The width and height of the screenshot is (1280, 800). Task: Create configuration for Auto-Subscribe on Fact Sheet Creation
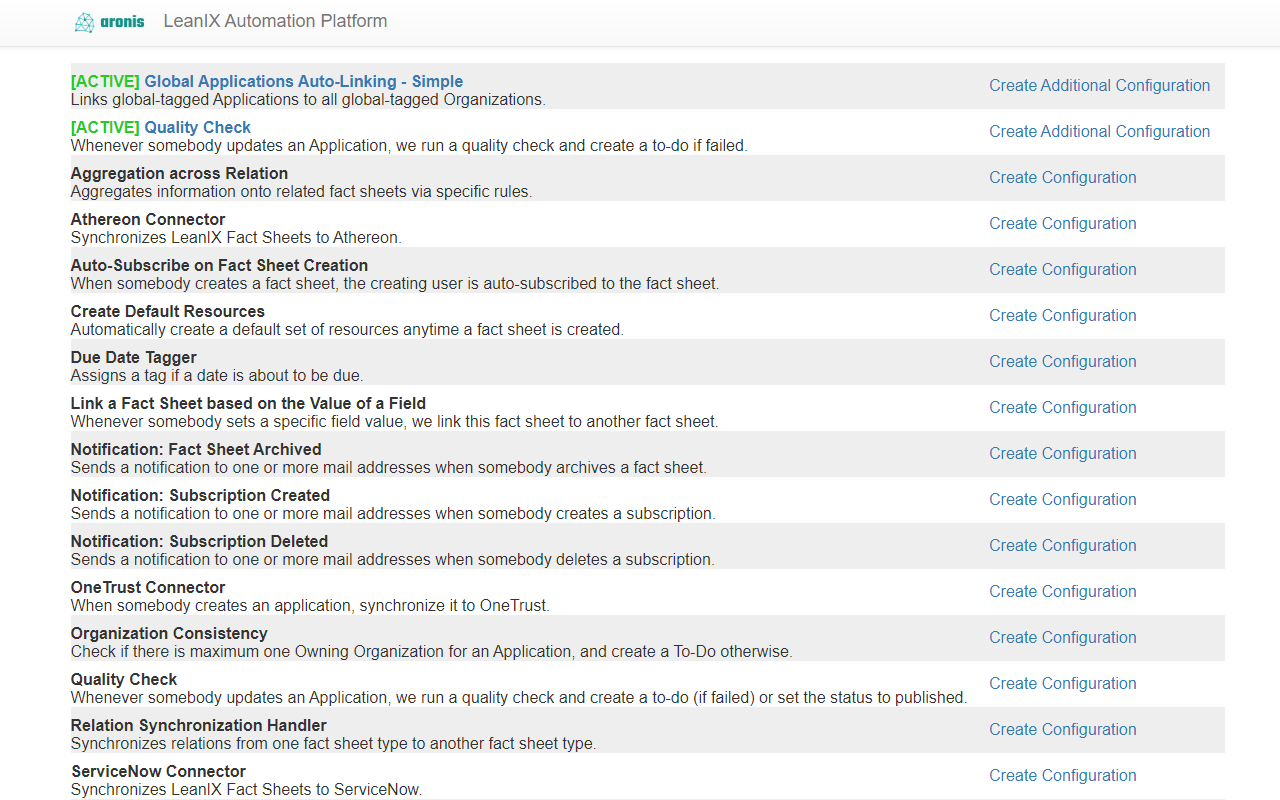click(x=1063, y=270)
